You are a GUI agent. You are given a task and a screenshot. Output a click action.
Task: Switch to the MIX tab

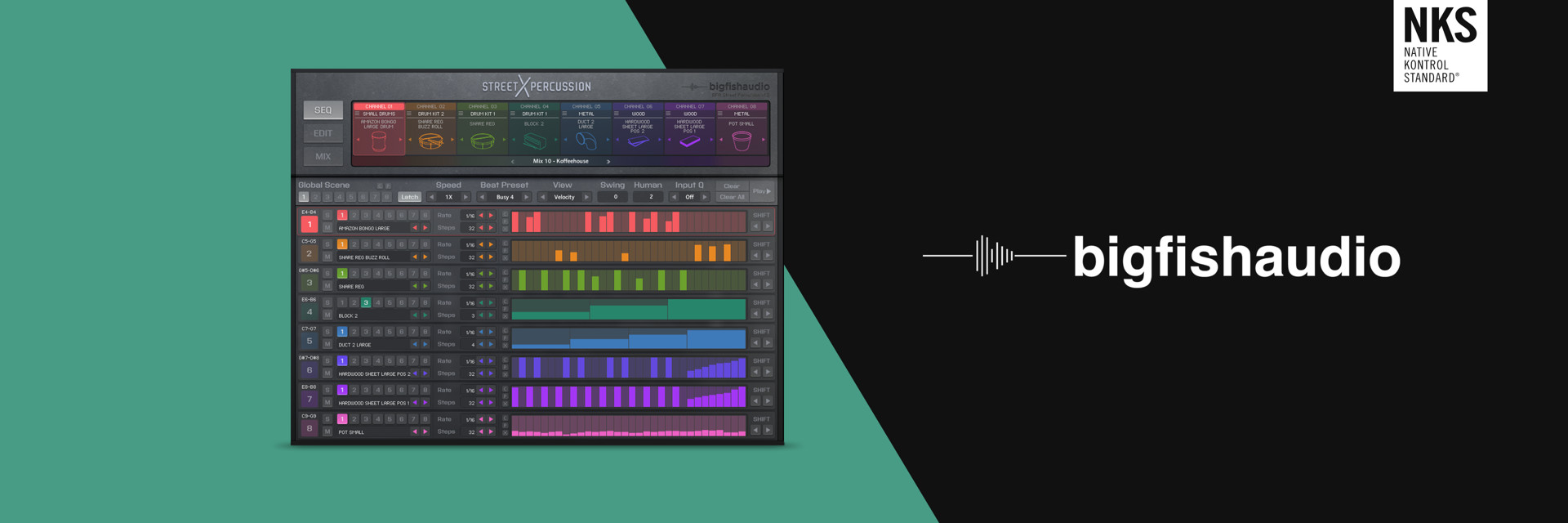pos(323,156)
